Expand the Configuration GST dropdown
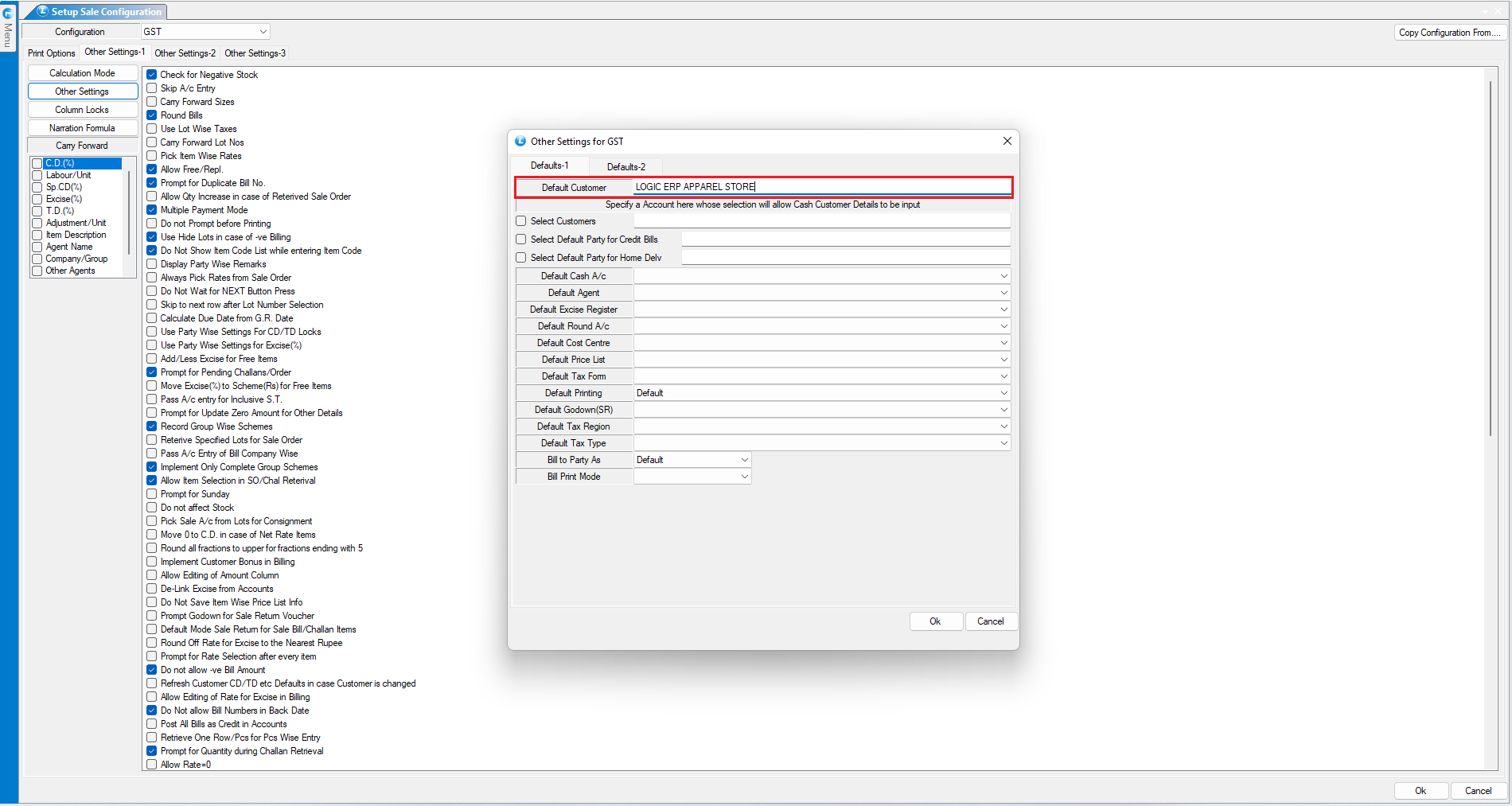Viewport: 1512px width, 806px height. tap(263, 32)
